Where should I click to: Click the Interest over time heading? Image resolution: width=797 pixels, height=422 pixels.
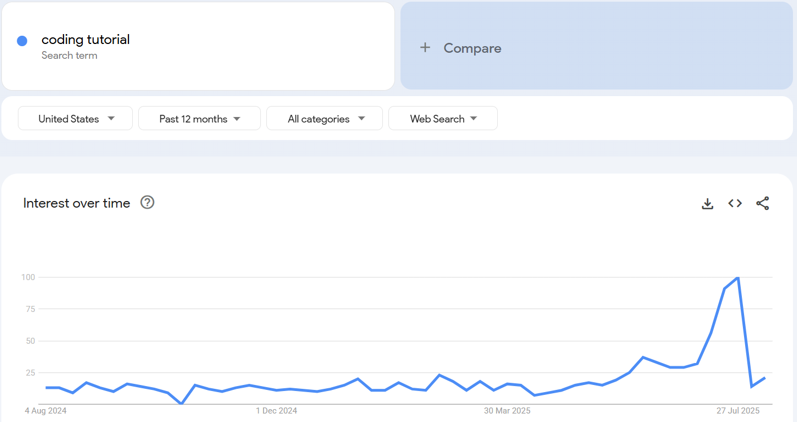pos(77,203)
